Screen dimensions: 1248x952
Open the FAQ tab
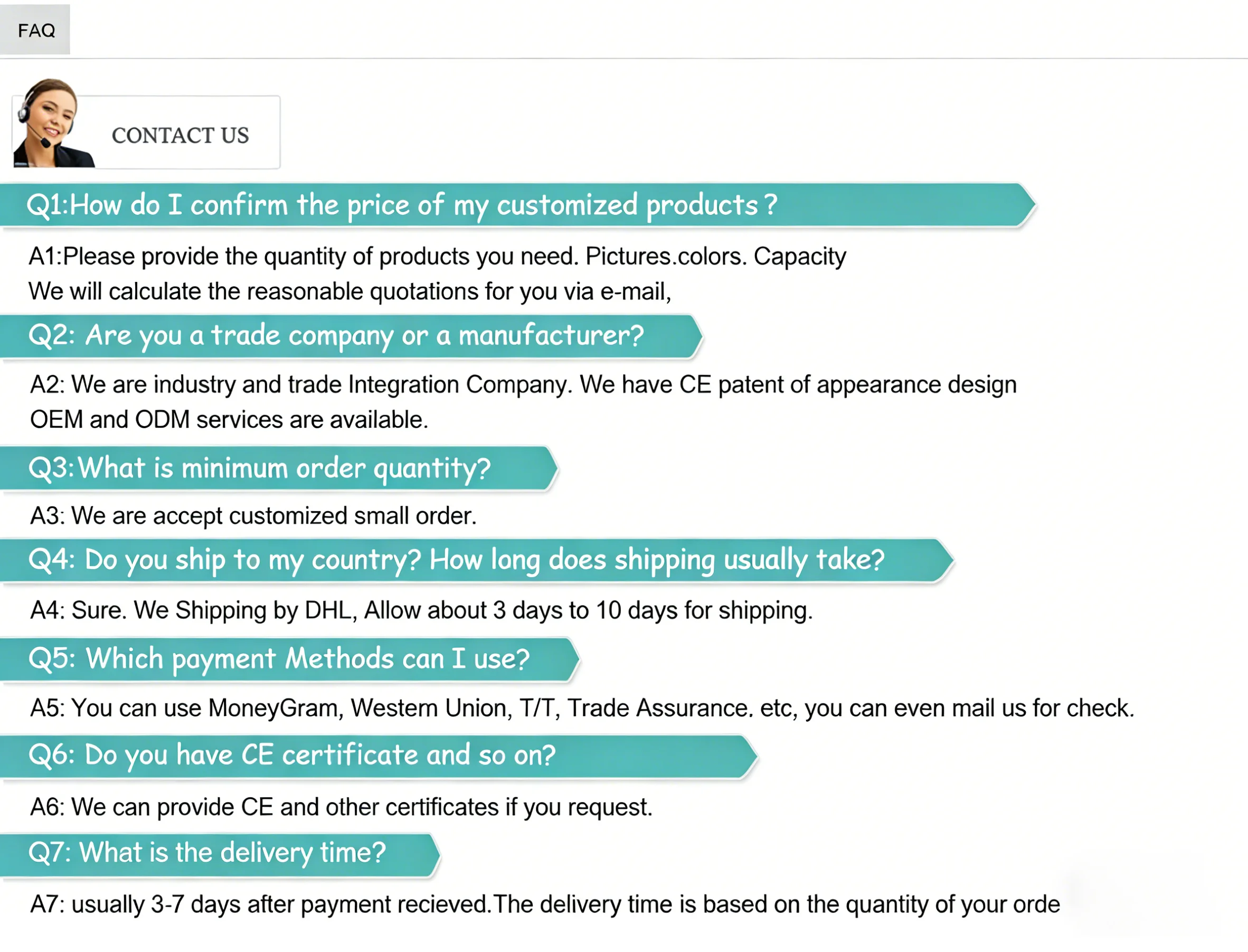coord(34,30)
